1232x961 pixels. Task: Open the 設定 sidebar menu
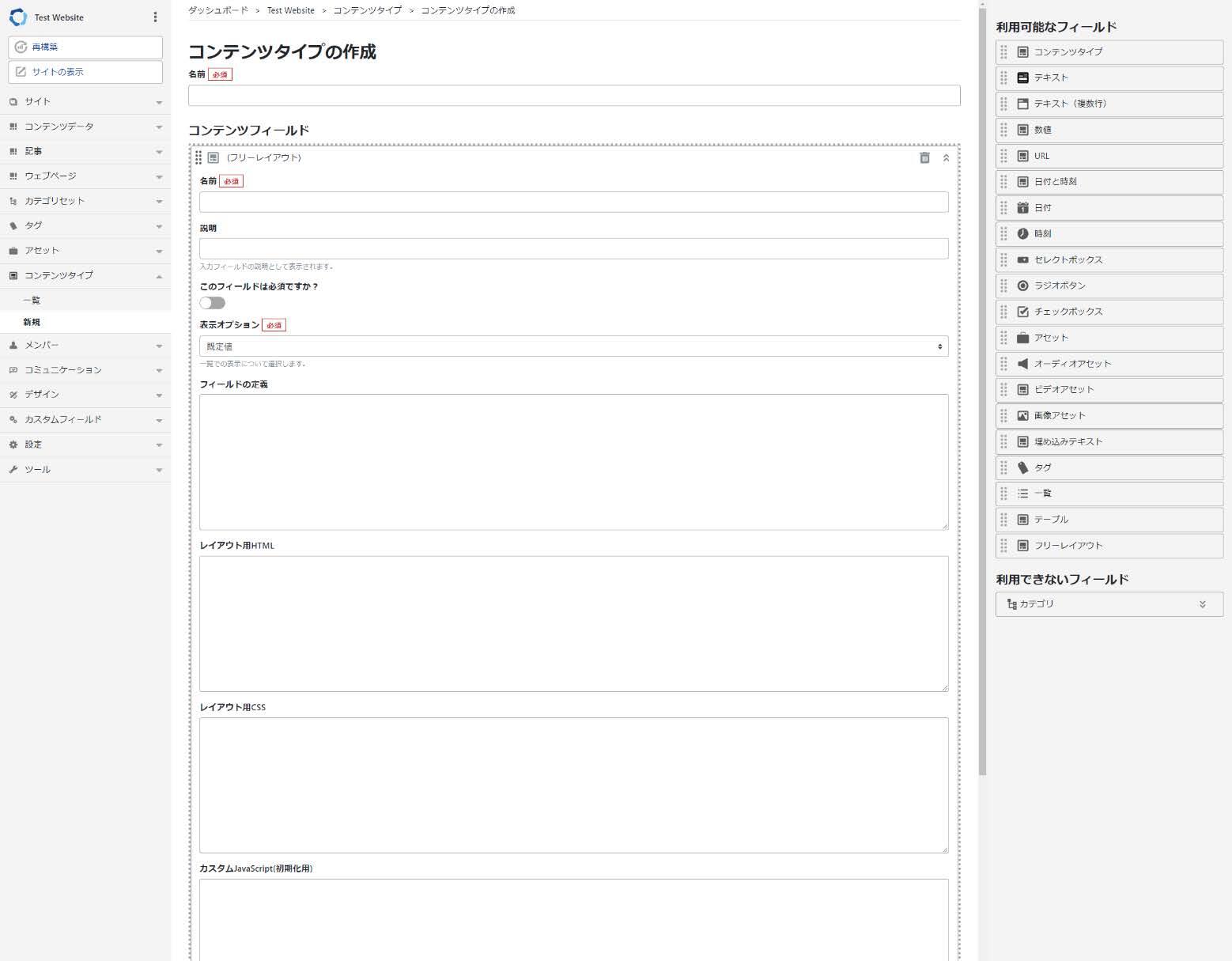point(85,445)
